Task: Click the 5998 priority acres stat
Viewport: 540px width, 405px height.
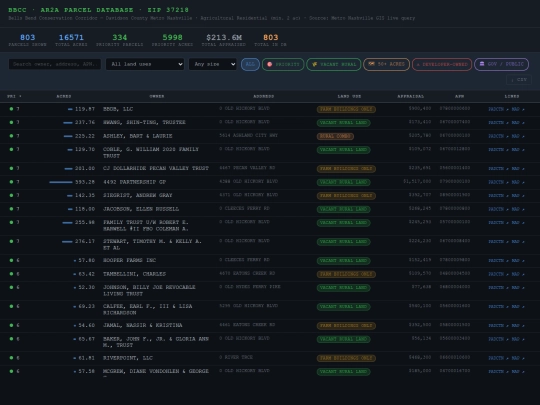Action: click(172, 40)
